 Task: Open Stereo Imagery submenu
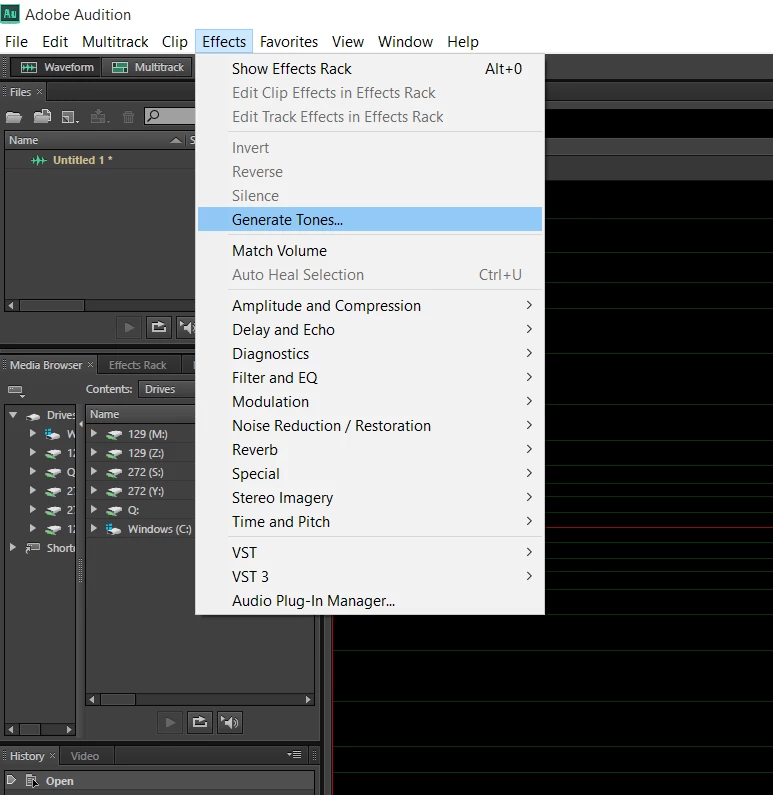370,498
